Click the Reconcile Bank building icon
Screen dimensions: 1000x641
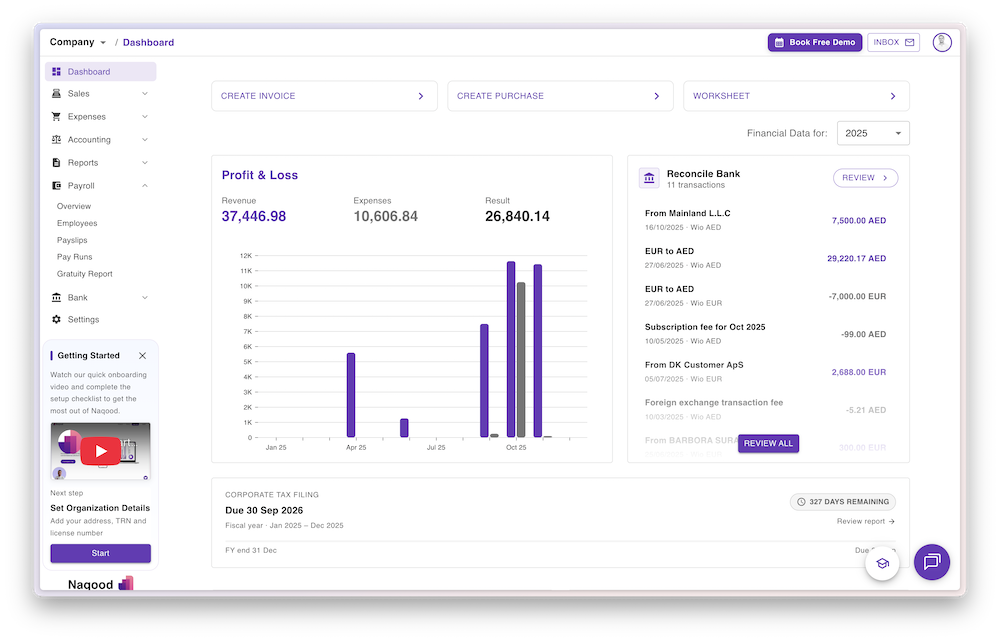point(650,179)
